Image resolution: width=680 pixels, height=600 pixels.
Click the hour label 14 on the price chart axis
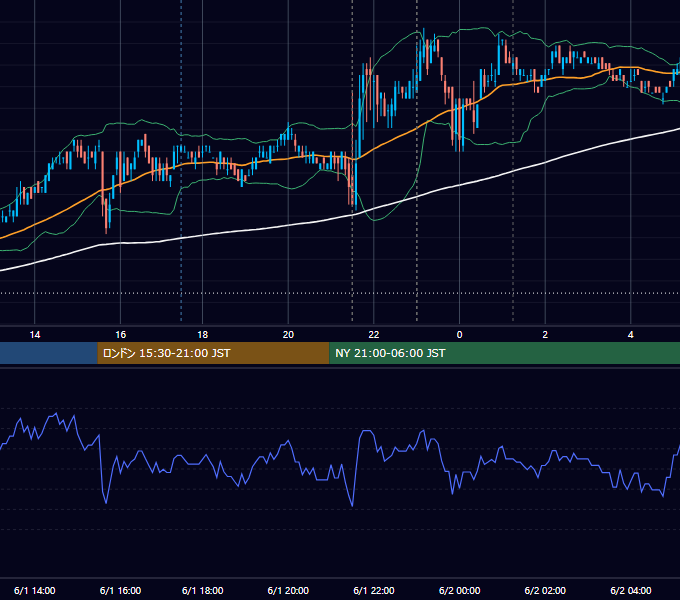click(x=35, y=334)
